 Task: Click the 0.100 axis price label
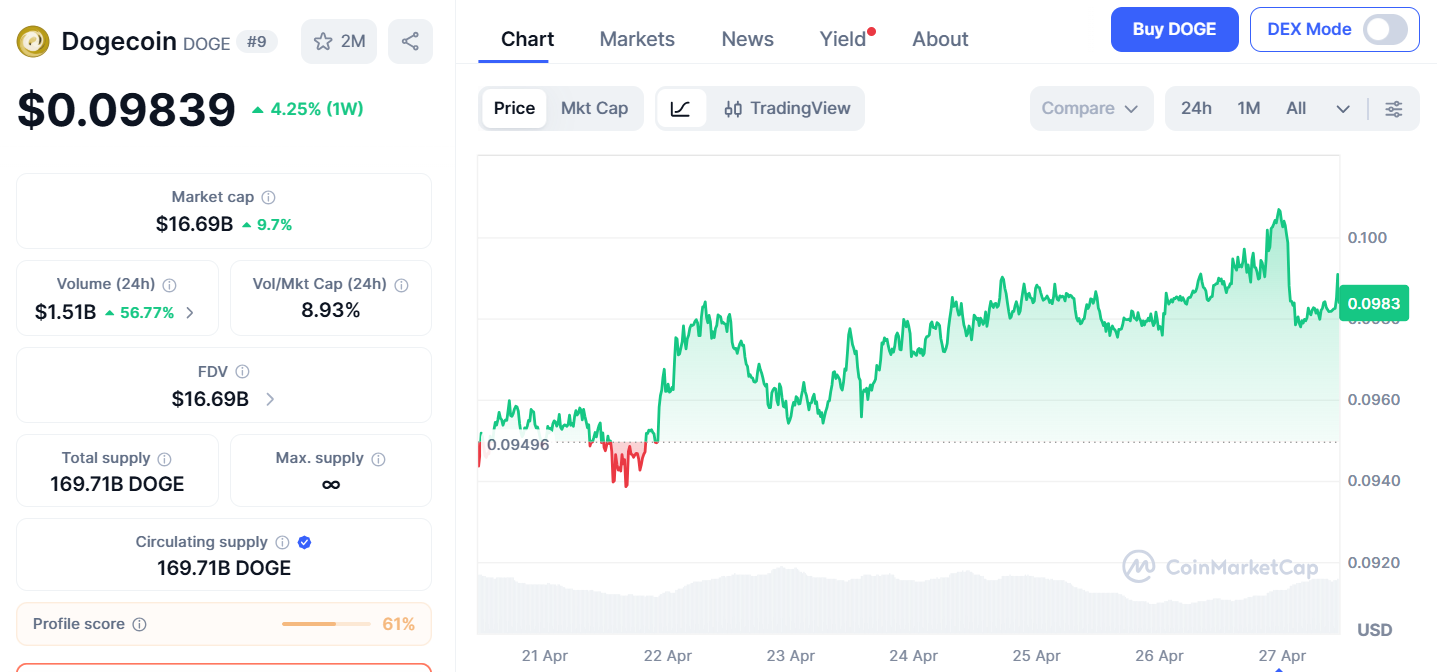[x=1367, y=238]
